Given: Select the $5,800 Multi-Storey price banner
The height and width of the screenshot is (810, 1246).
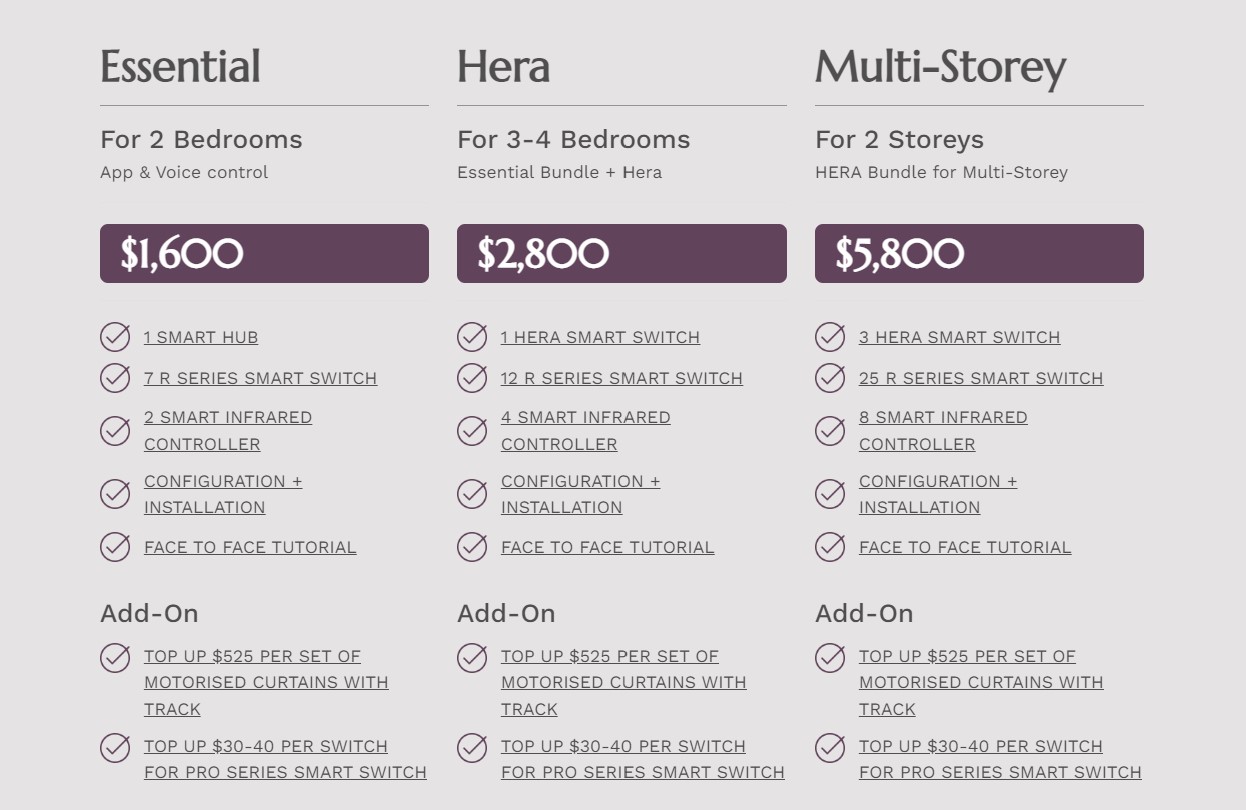Looking at the screenshot, I should pos(979,253).
